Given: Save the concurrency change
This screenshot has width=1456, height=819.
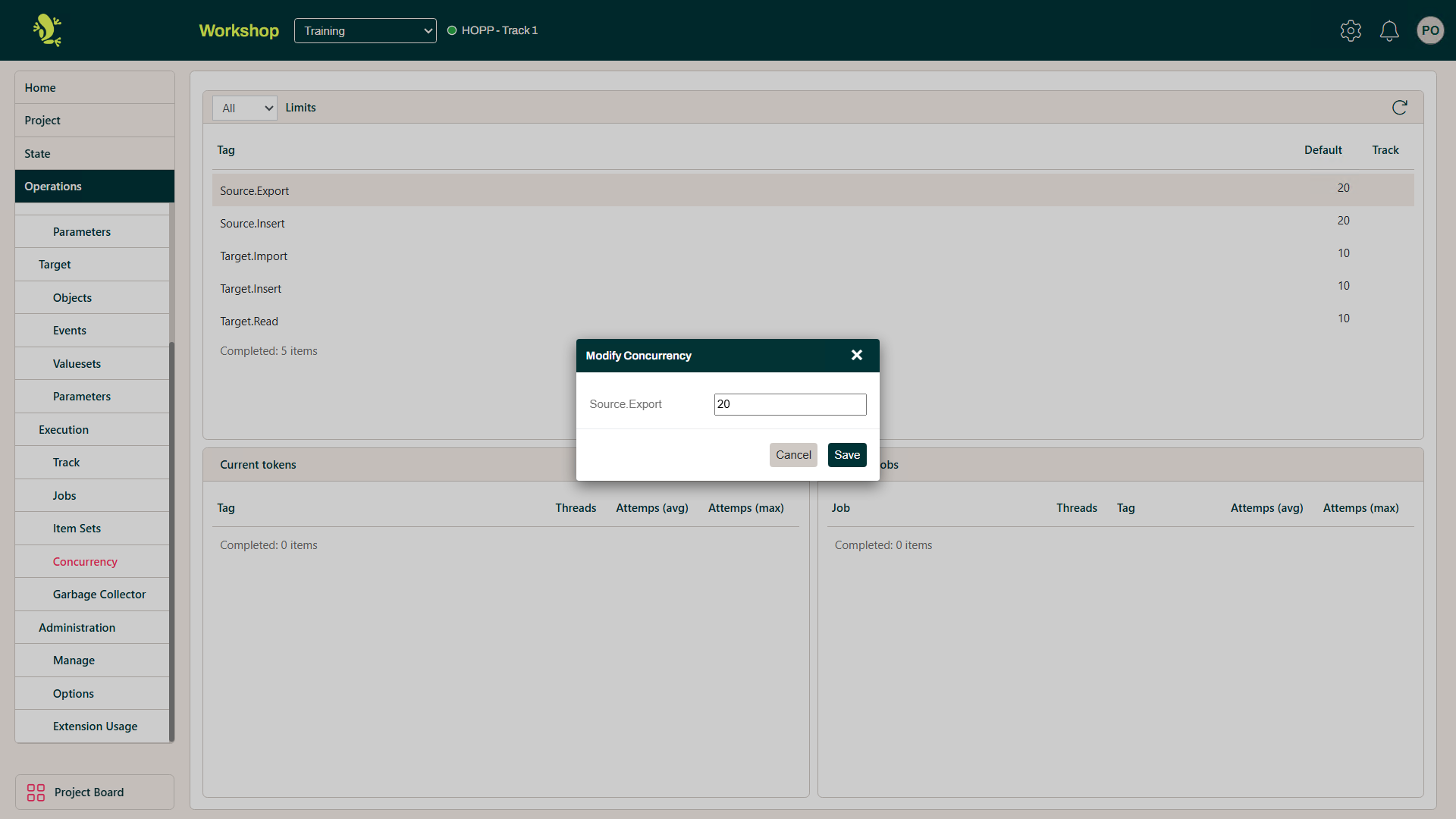Looking at the screenshot, I should [x=847, y=455].
